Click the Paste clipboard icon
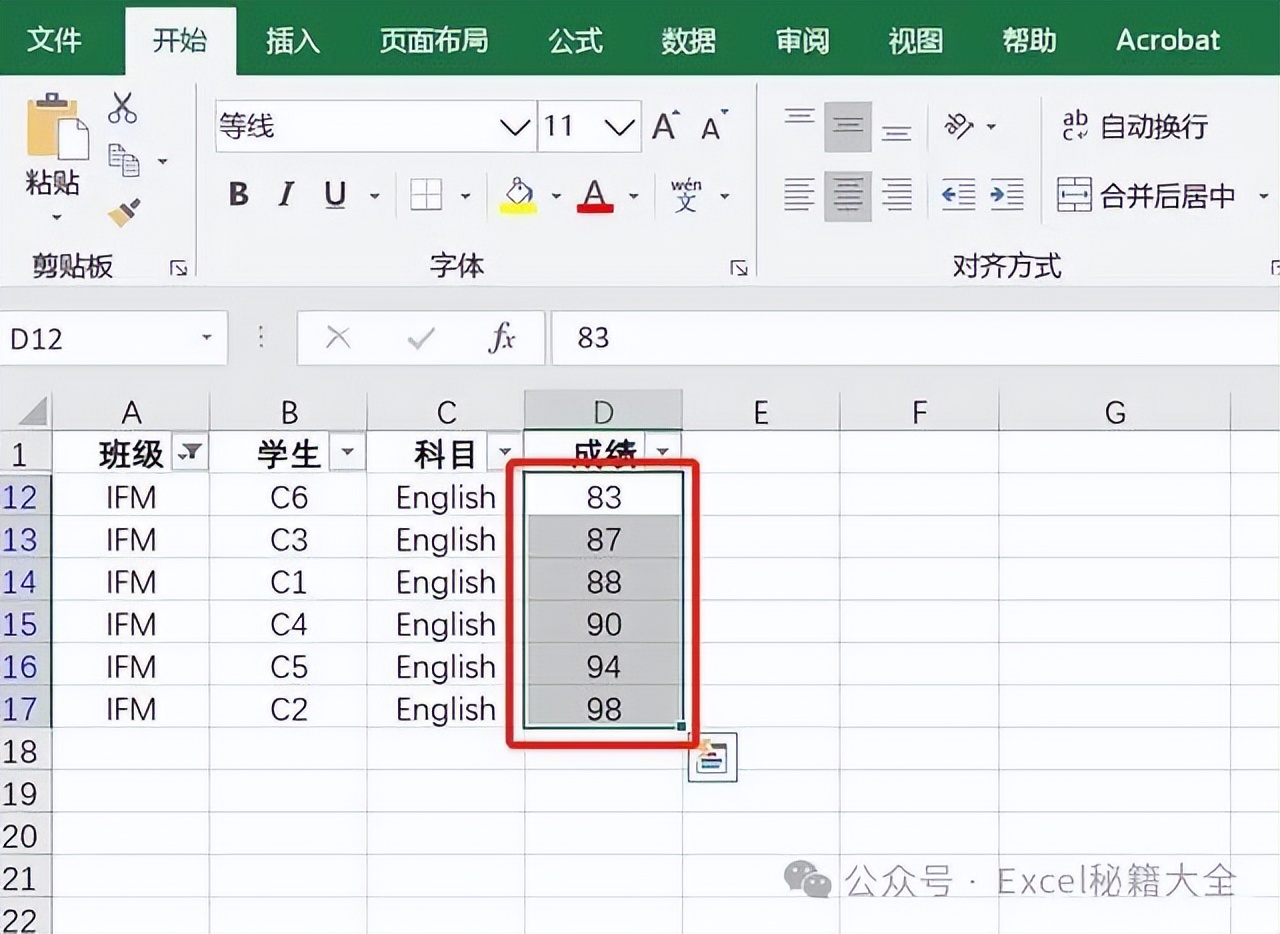Viewport: 1280px width, 934px height. tap(56, 128)
